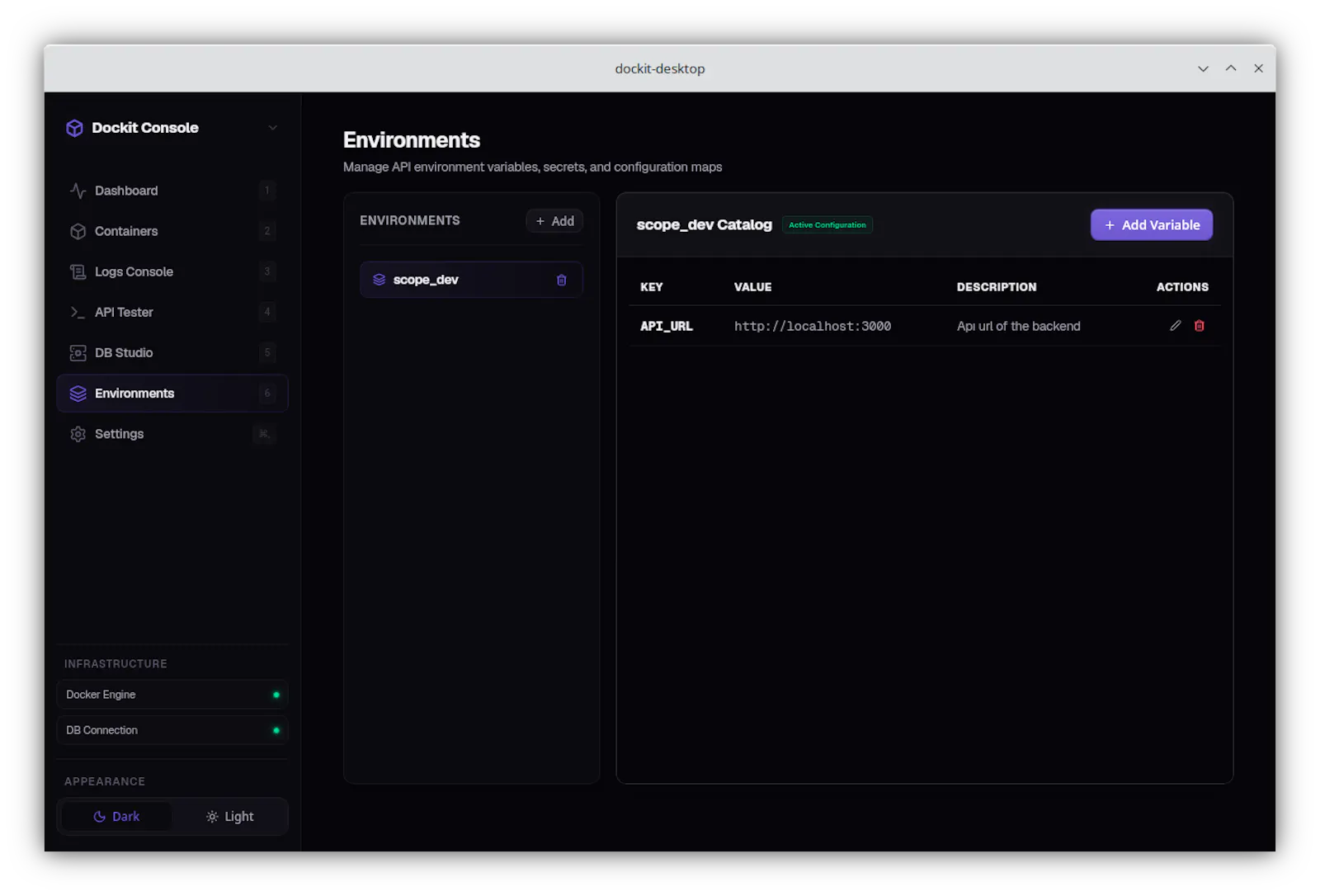Maximize the dockit-desktop window

[1231, 68]
